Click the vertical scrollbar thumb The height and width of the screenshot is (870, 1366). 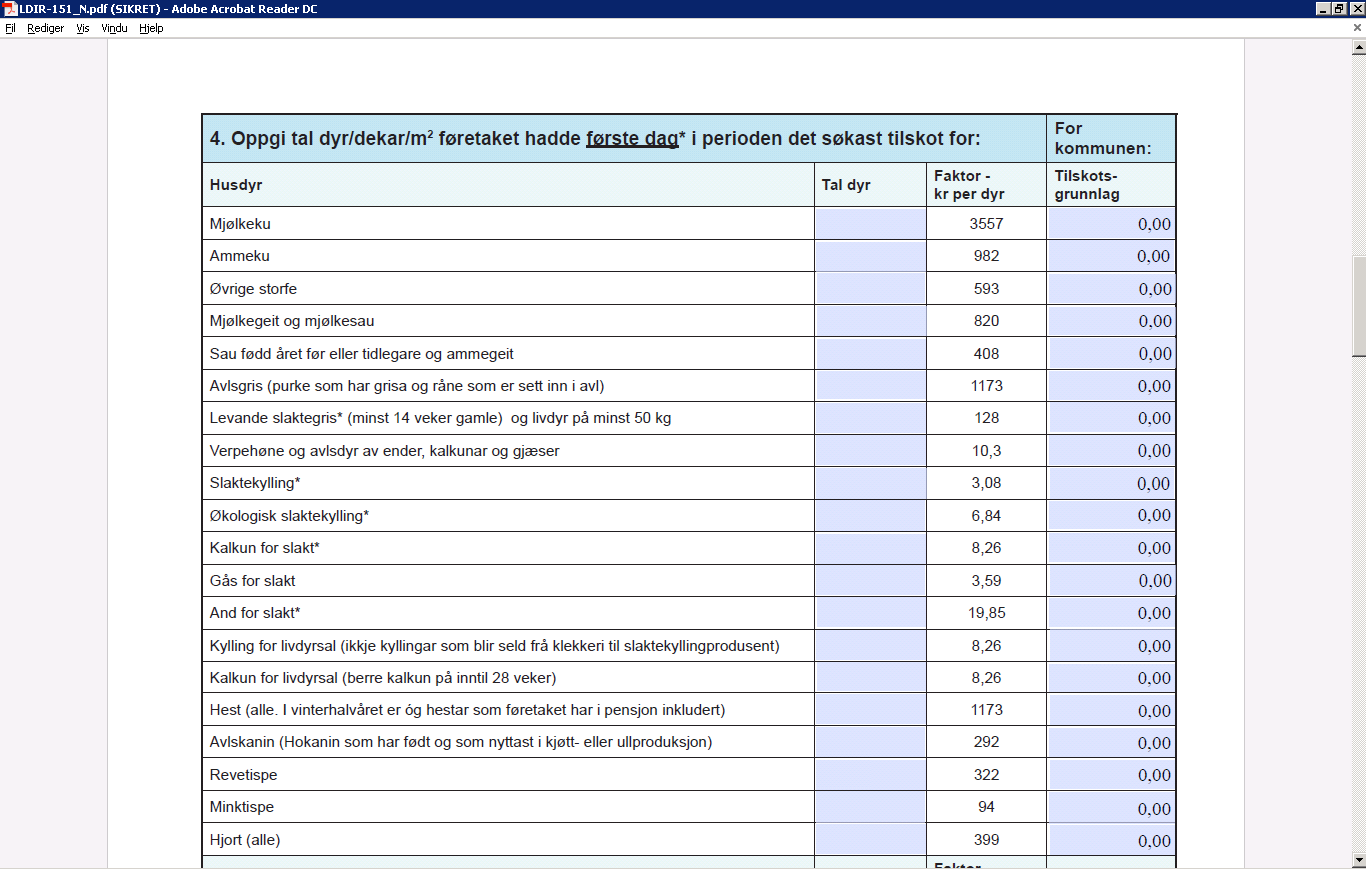[1358, 306]
